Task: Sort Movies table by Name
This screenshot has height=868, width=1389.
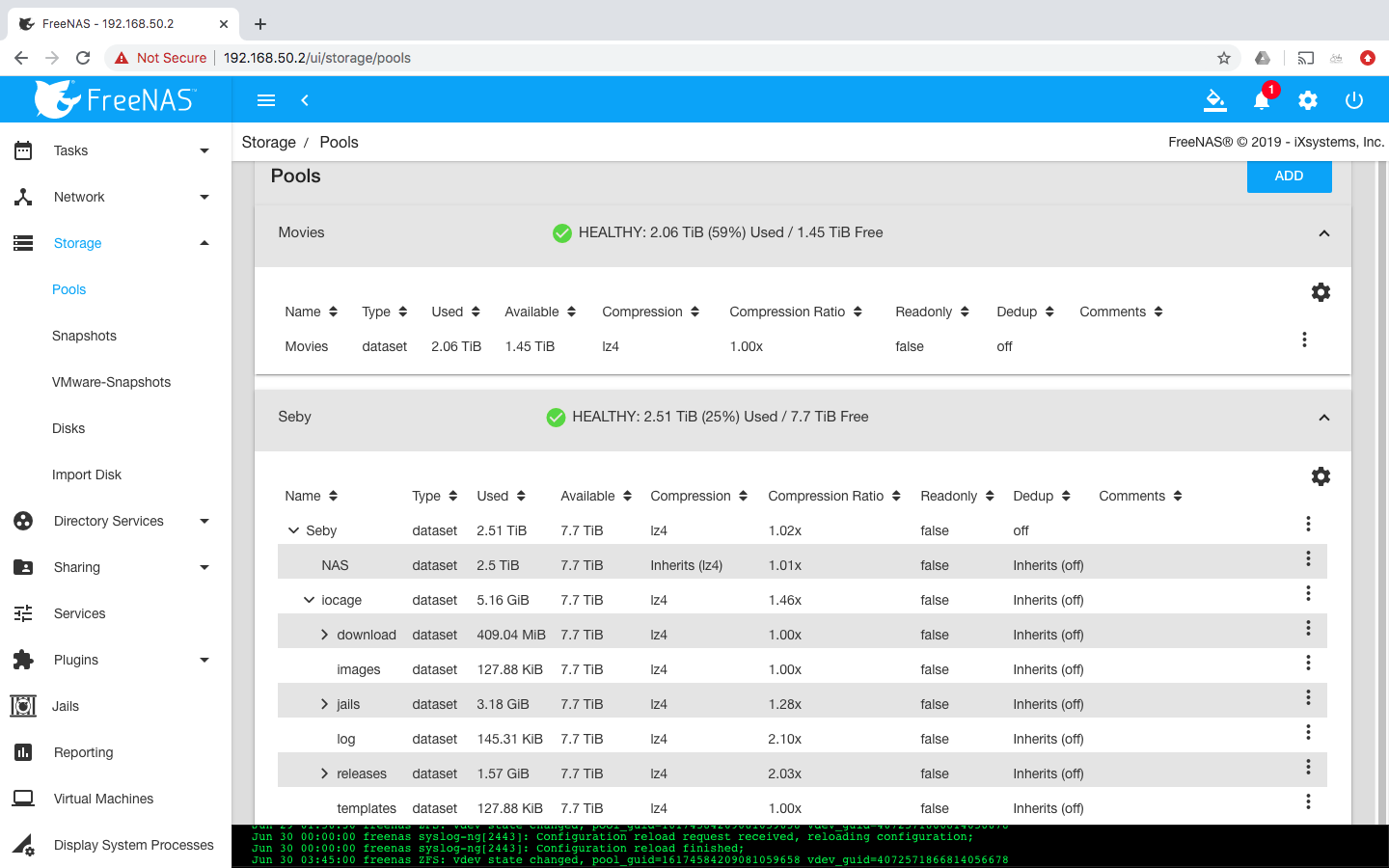Action: pyautogui.click(x=312, y=312)
